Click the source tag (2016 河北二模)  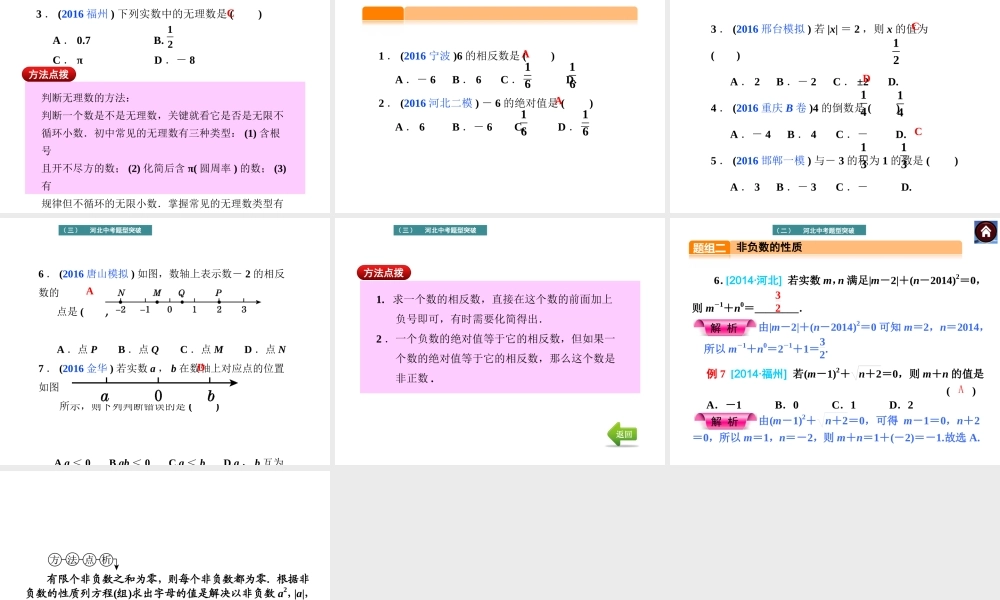tap(439, 103)
